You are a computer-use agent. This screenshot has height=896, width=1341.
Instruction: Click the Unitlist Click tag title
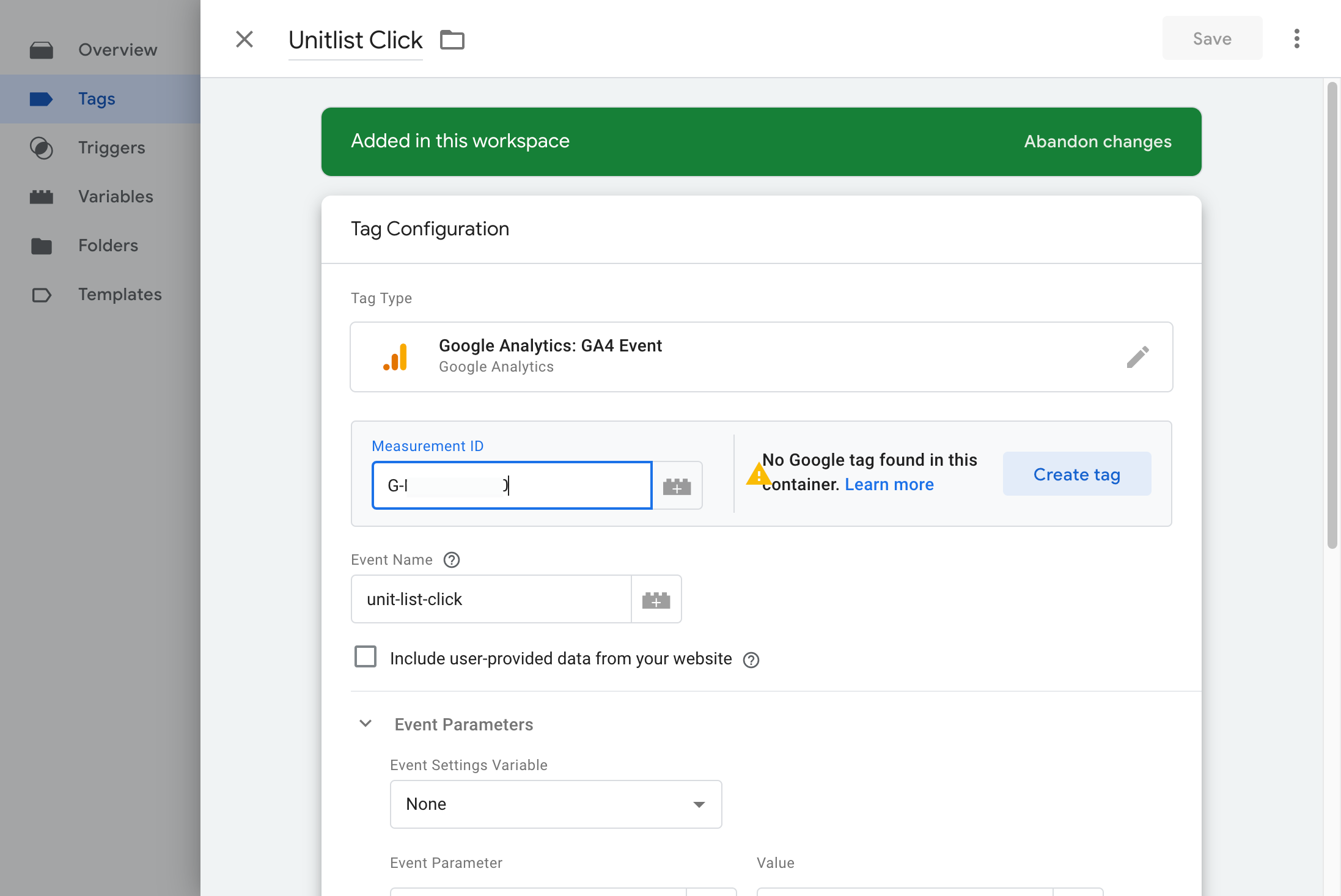pyautogui.click(x=355, y=40)
